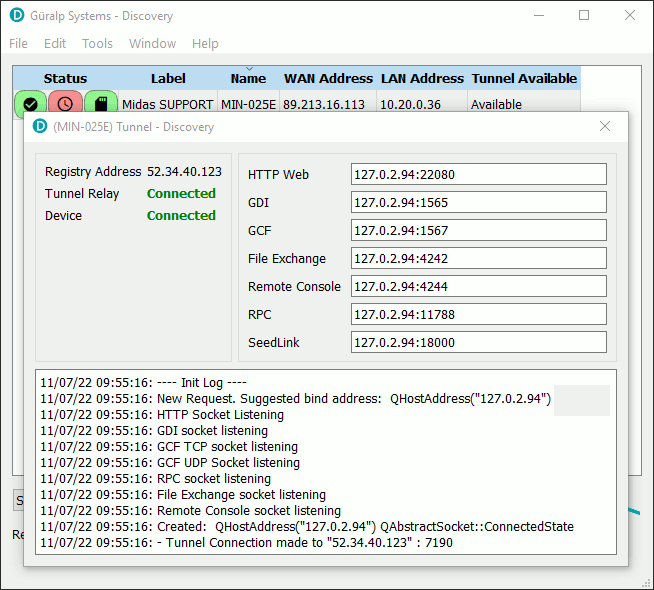Click the GDI address field
654x590 pixels.
click(478, 202)
